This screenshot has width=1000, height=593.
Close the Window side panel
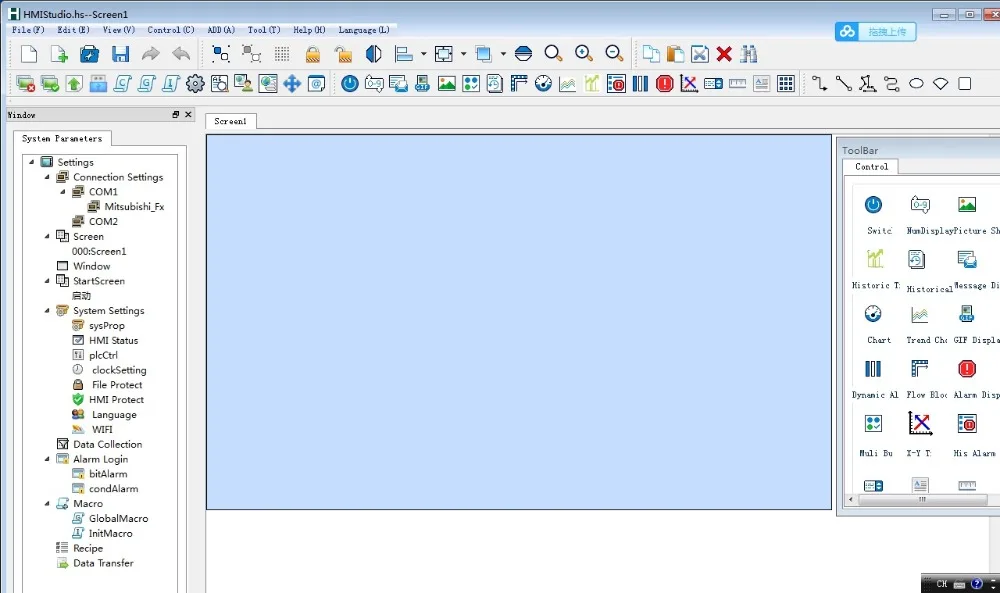point(188,114)
